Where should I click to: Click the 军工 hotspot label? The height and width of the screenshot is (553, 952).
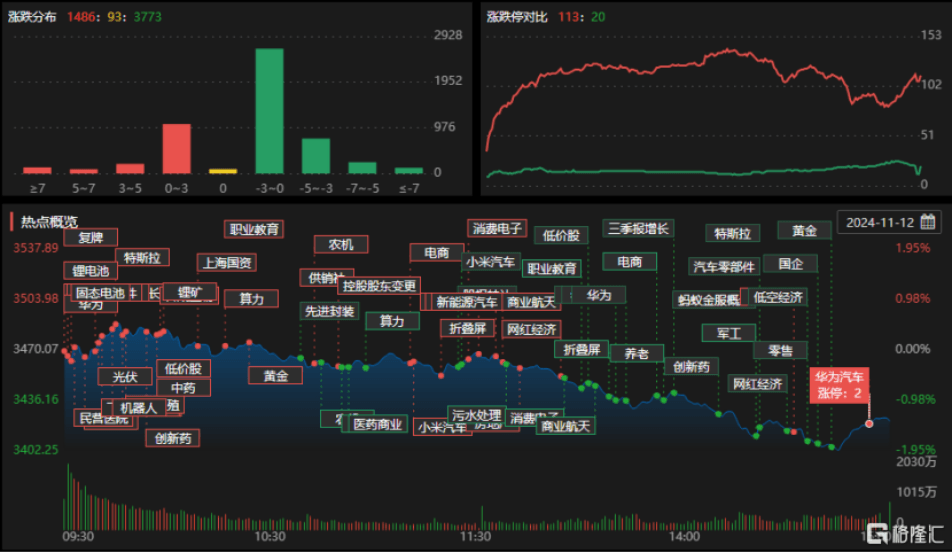pos(729,333)
